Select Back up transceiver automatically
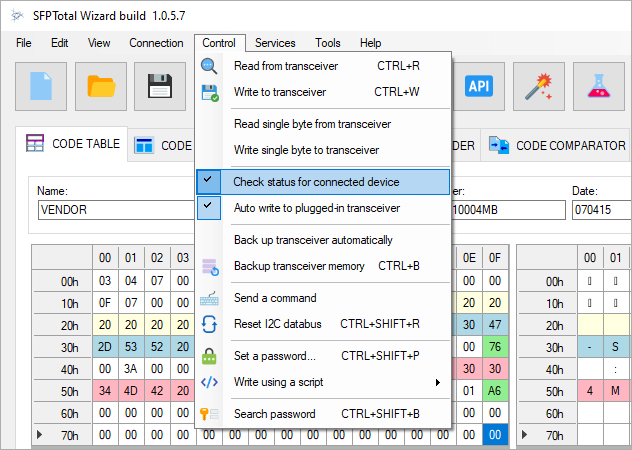Screen dimensions: 632x450 coord(323,240)
